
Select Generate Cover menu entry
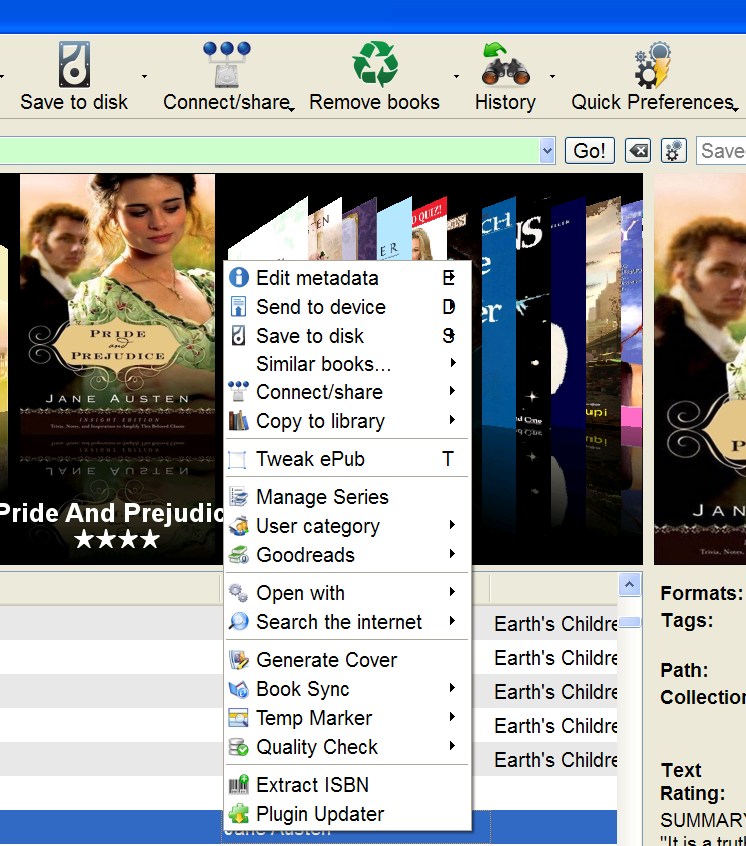[x=347, y=659]
